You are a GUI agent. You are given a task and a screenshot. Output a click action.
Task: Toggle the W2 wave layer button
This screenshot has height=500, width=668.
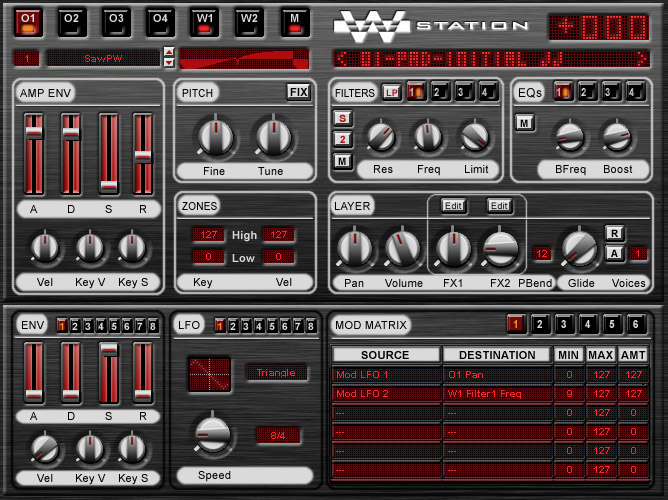pos(249,23)
